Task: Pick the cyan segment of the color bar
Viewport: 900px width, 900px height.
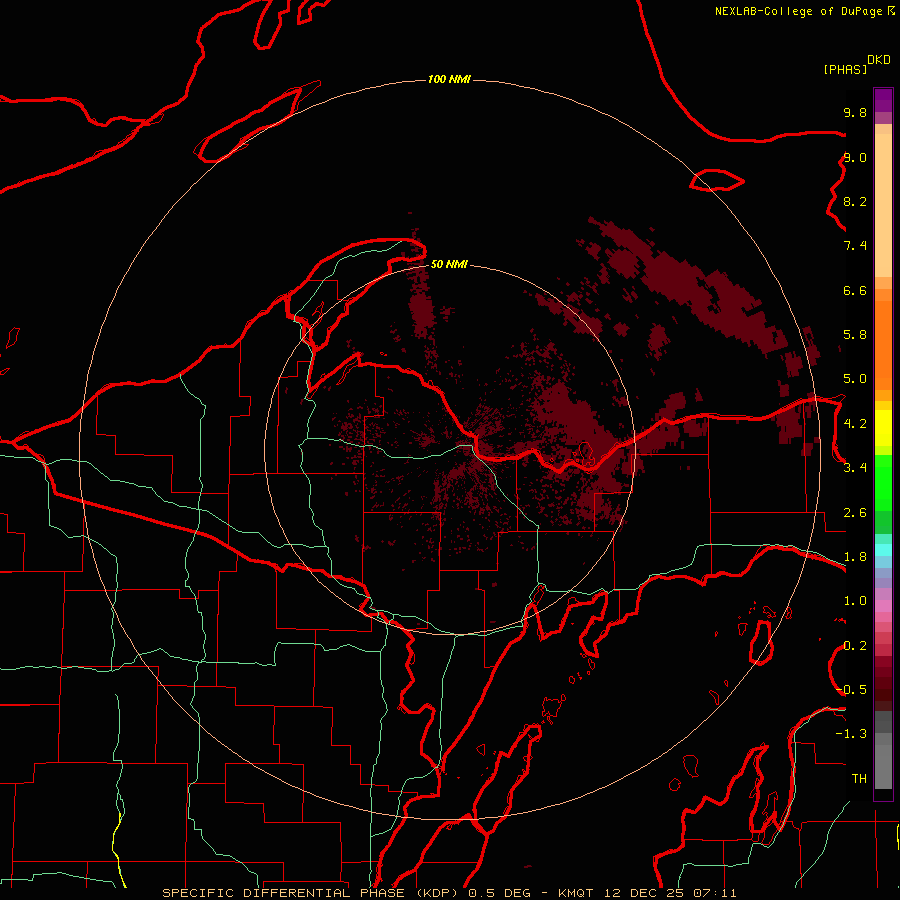Action: pyautogui.click(x=883, y=550)
